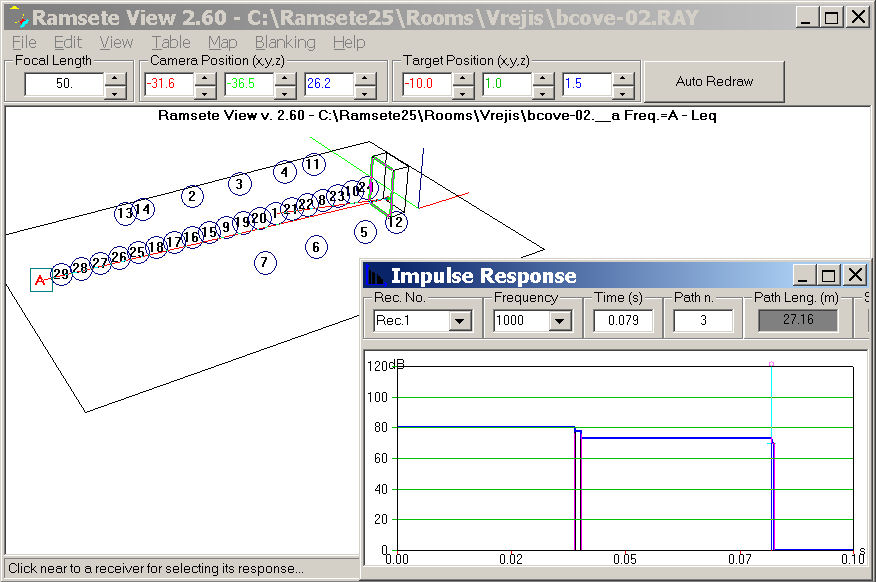876x582 pixels.
Task: Select receiver 14 in room view
Action: (143, 209)
